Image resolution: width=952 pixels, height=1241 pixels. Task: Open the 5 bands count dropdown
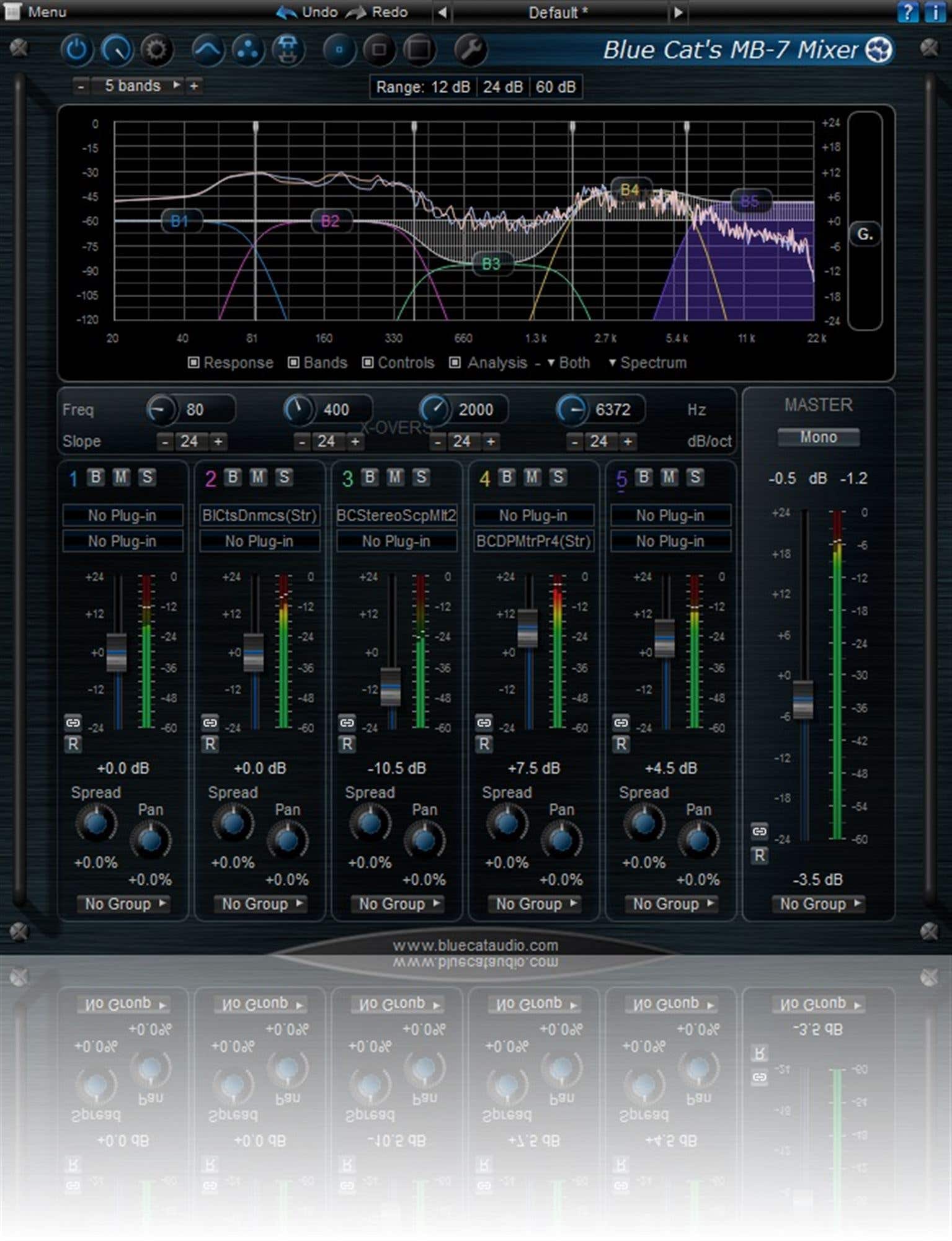(138, 86)
